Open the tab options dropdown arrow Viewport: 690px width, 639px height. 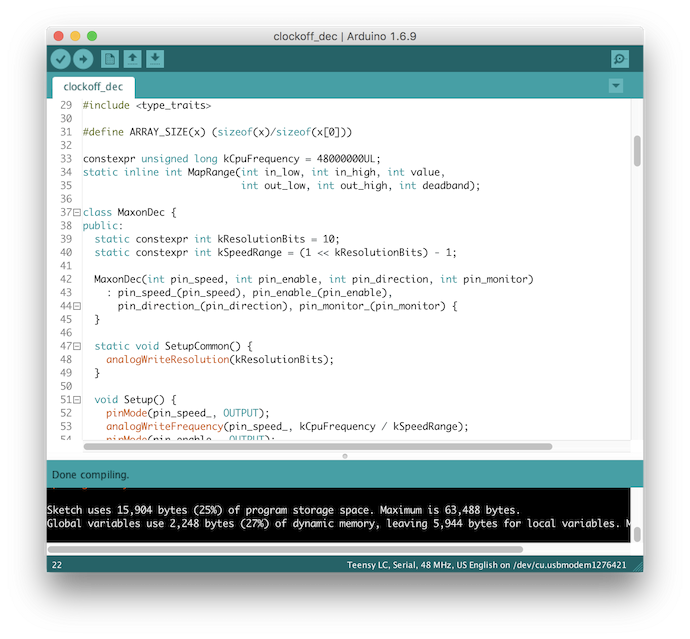pyautogui.click(x=616, y=85)
